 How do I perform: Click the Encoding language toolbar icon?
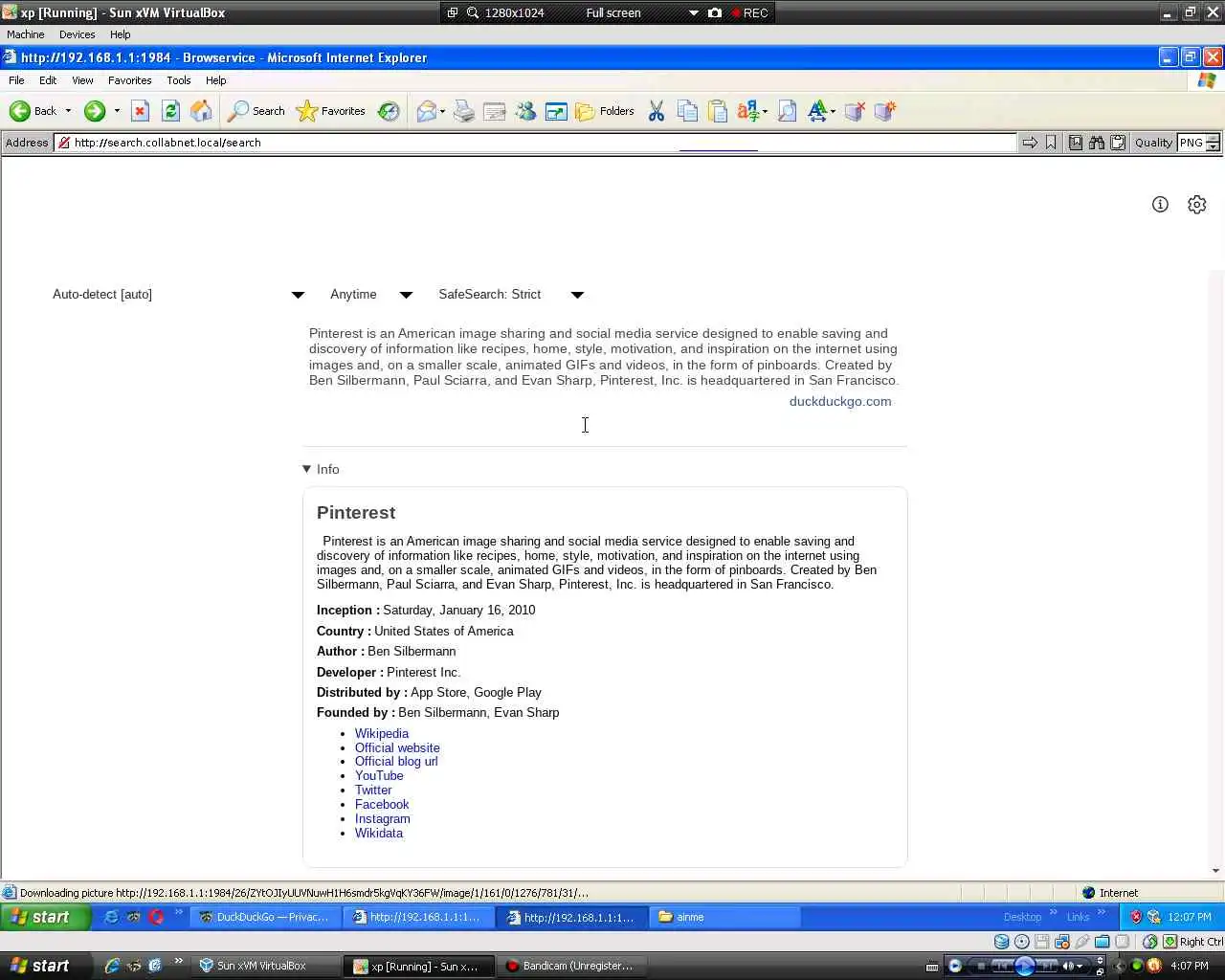[x=748, y=111]
